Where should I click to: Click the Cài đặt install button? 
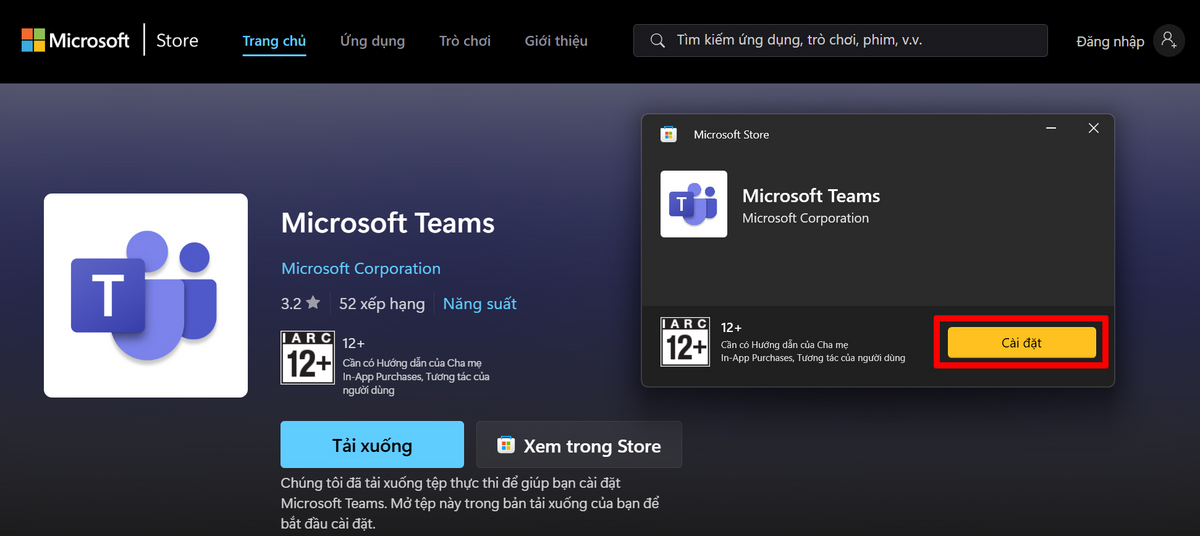pos(1022,343)
